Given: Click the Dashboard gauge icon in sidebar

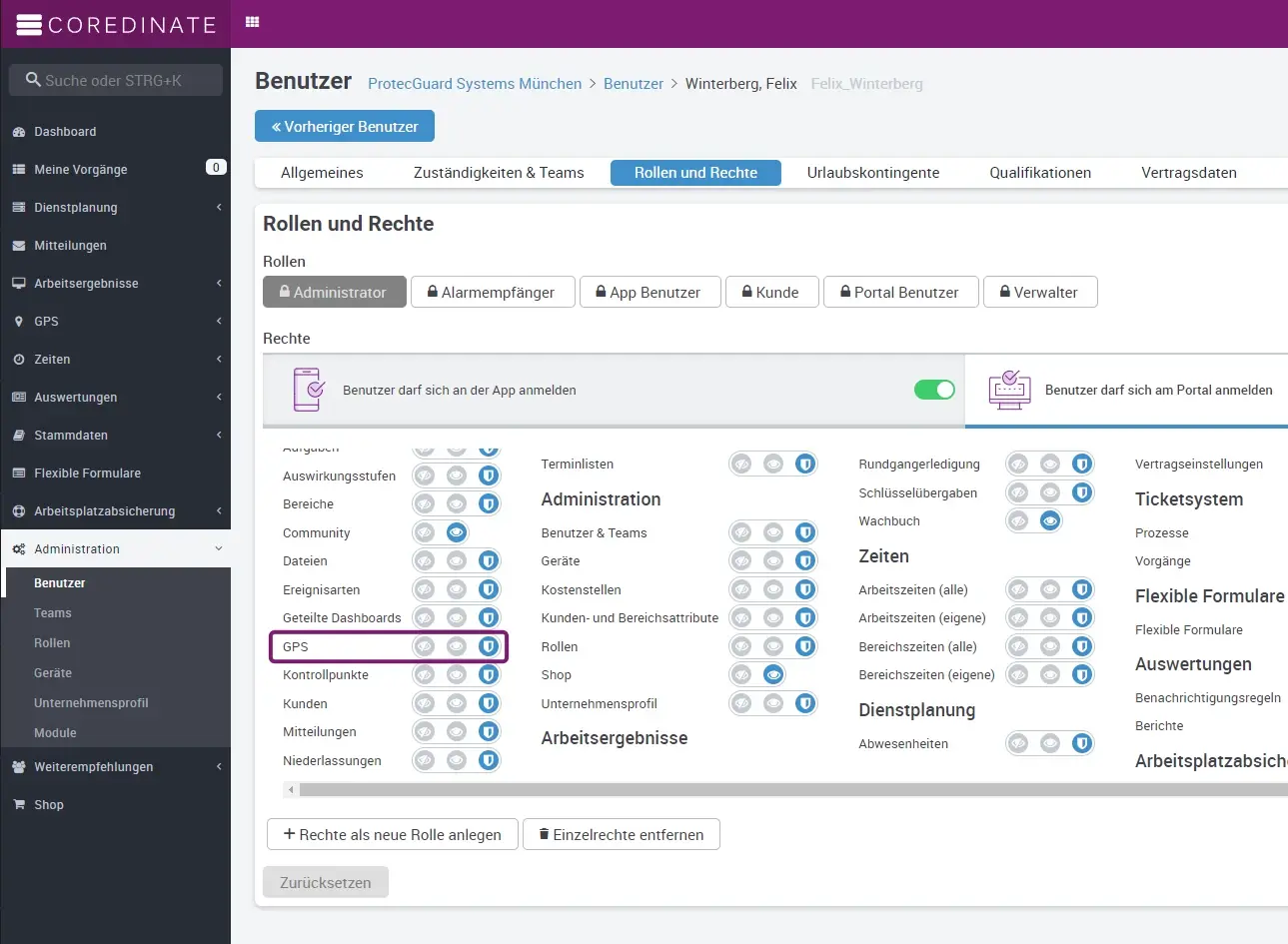Looking at the screenshot, I should pos(19,132).
